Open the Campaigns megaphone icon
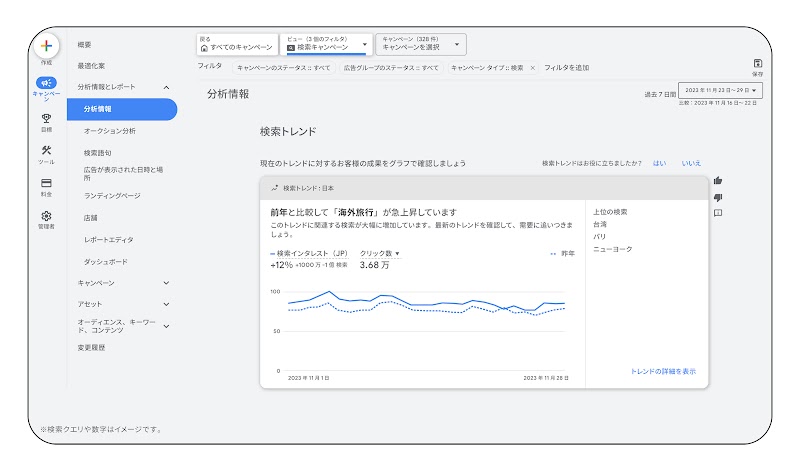Image resolution: width=800 pixels, height=471 pixels. [46, 83]
